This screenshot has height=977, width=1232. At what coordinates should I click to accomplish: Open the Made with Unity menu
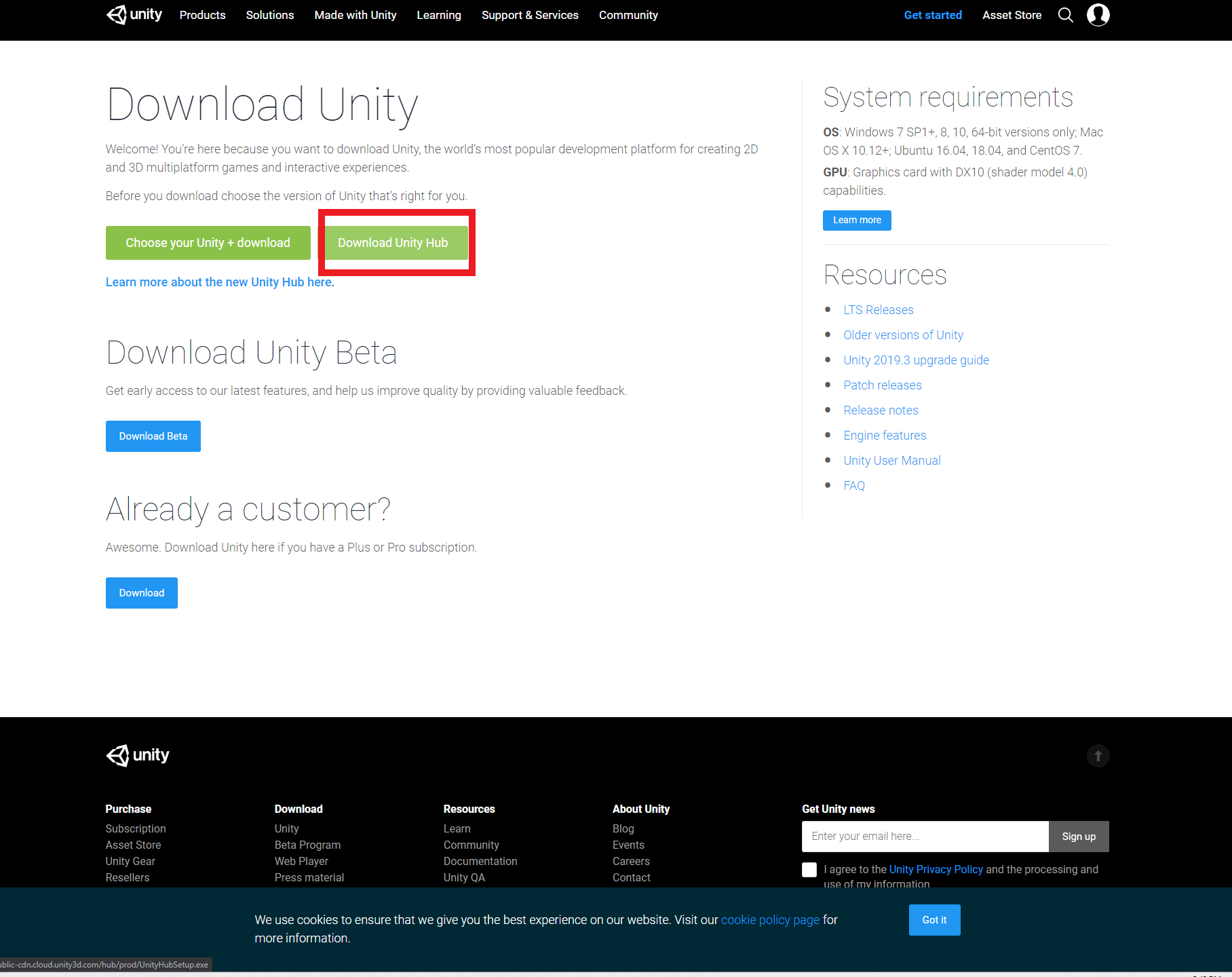355,15
